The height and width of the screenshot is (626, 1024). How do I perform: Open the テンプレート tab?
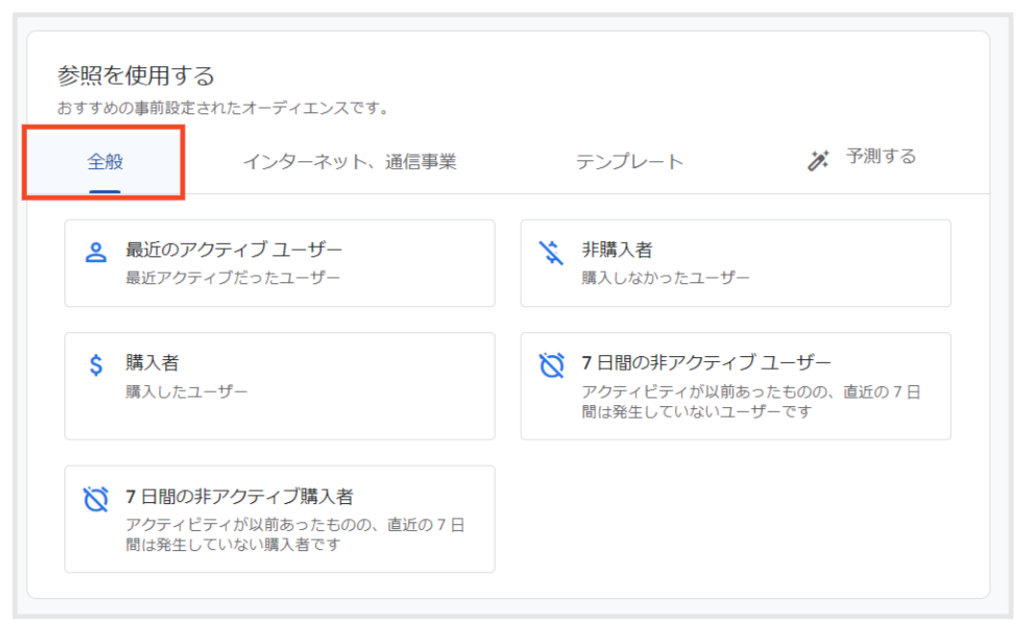(630, 161)
